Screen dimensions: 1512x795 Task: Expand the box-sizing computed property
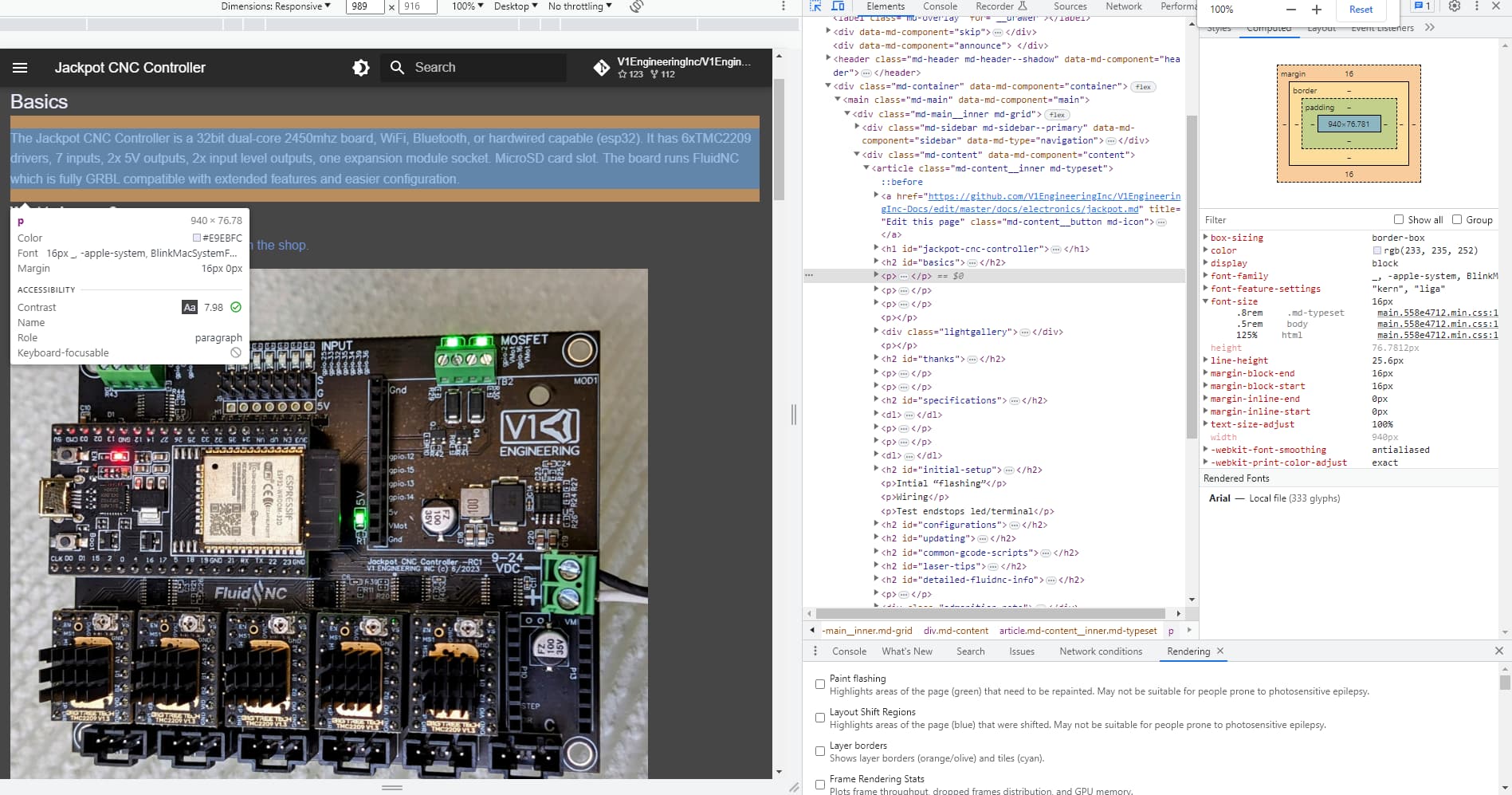pyautogui.click(x=1205, y=238)
